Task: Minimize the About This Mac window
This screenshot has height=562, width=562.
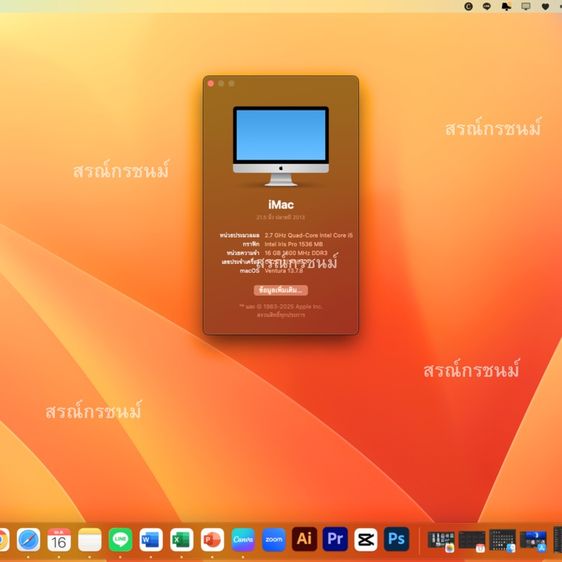Action: tap(221, 84)
